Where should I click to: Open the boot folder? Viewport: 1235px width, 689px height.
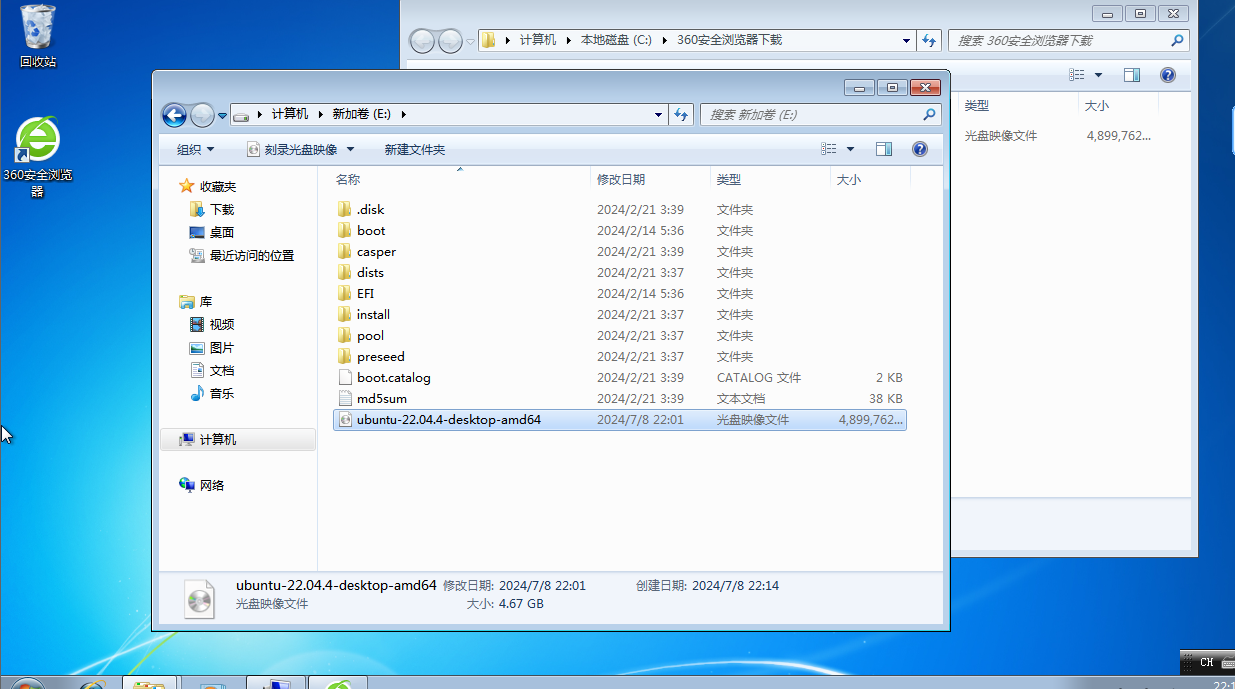pos(370,230)
